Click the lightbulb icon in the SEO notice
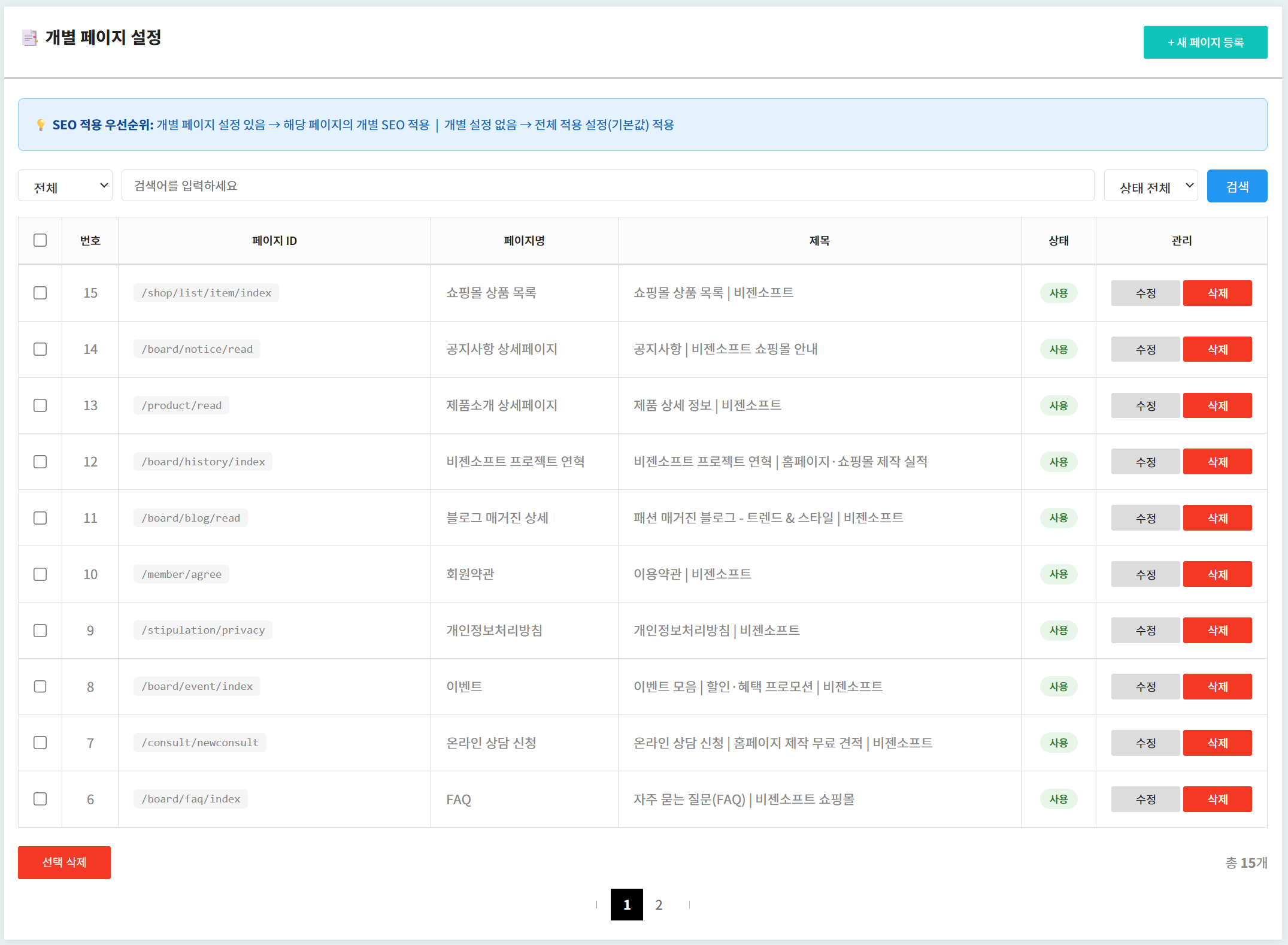 (41, 125)
